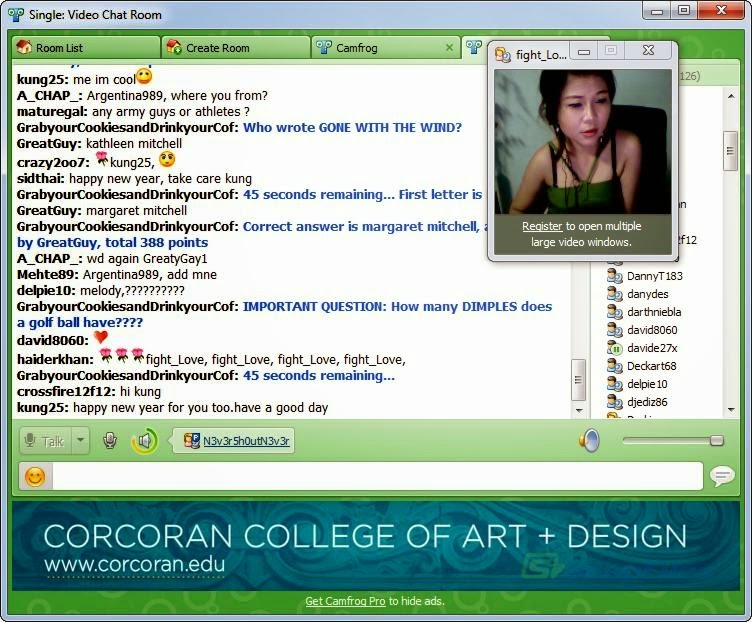Click delpie10's webcam user icon
752x622 pixels.
point(614,384)
